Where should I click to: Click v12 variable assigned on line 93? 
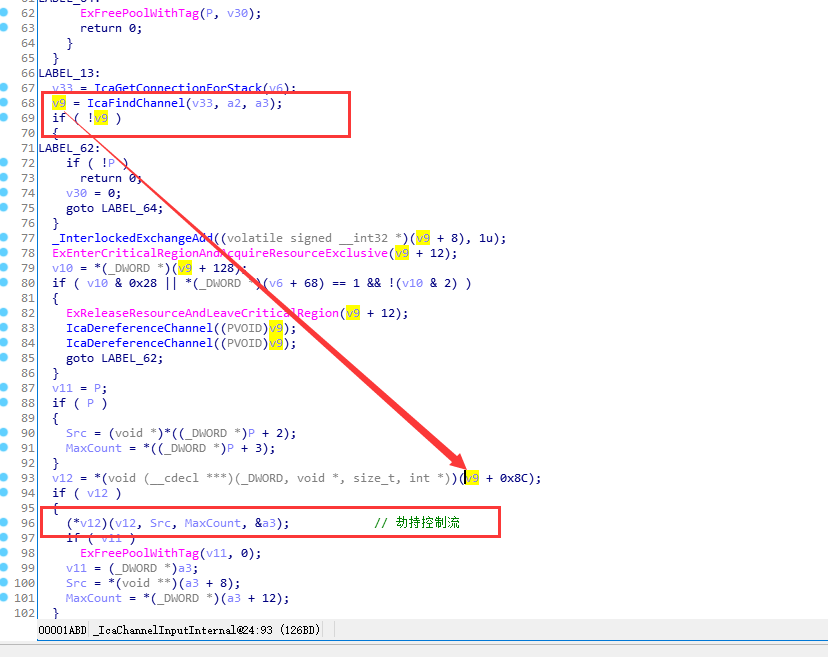pyautogui.click(x=62, y=478)
